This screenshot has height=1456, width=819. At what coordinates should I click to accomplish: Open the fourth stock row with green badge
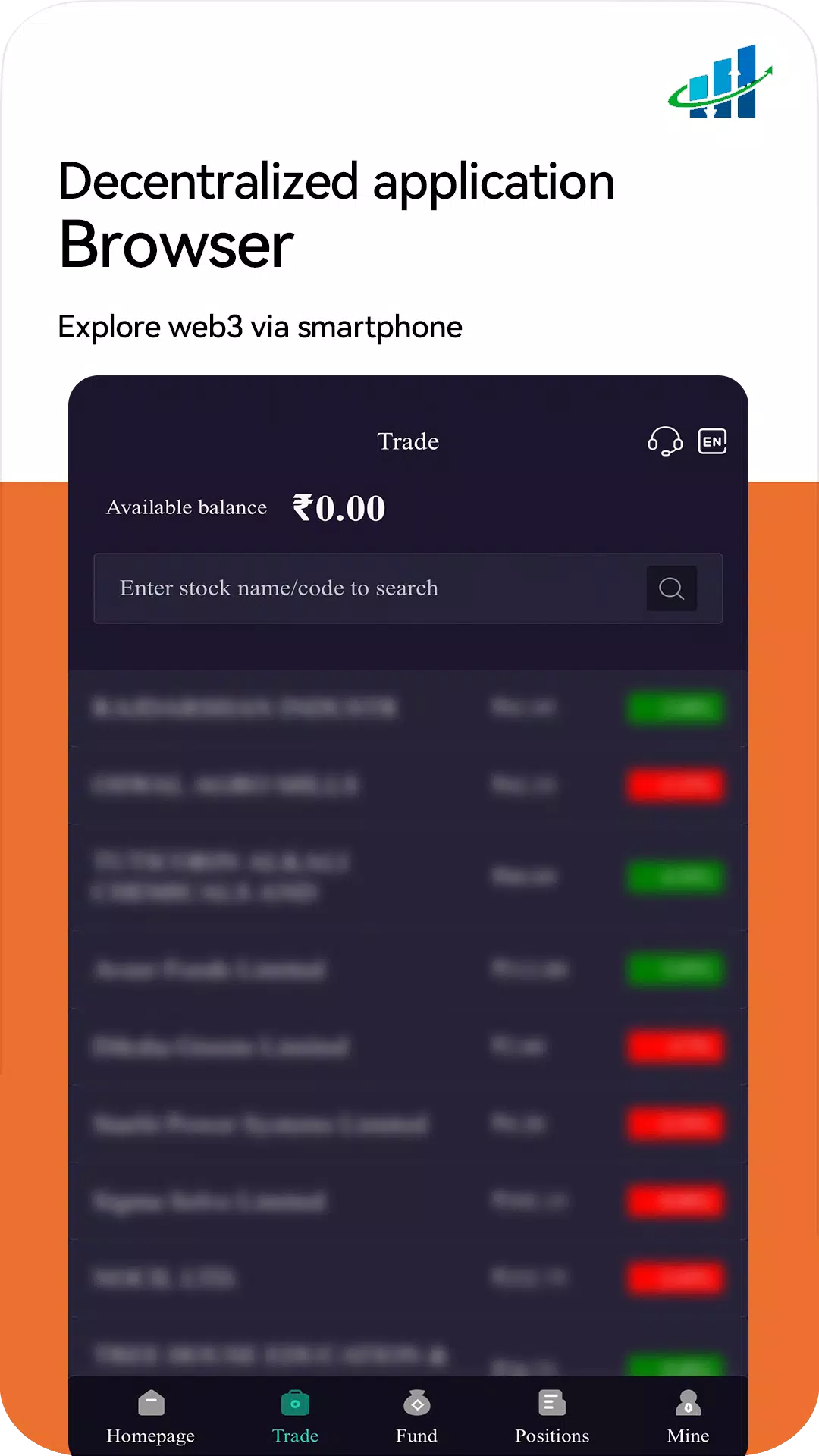[x=408, y=969]
